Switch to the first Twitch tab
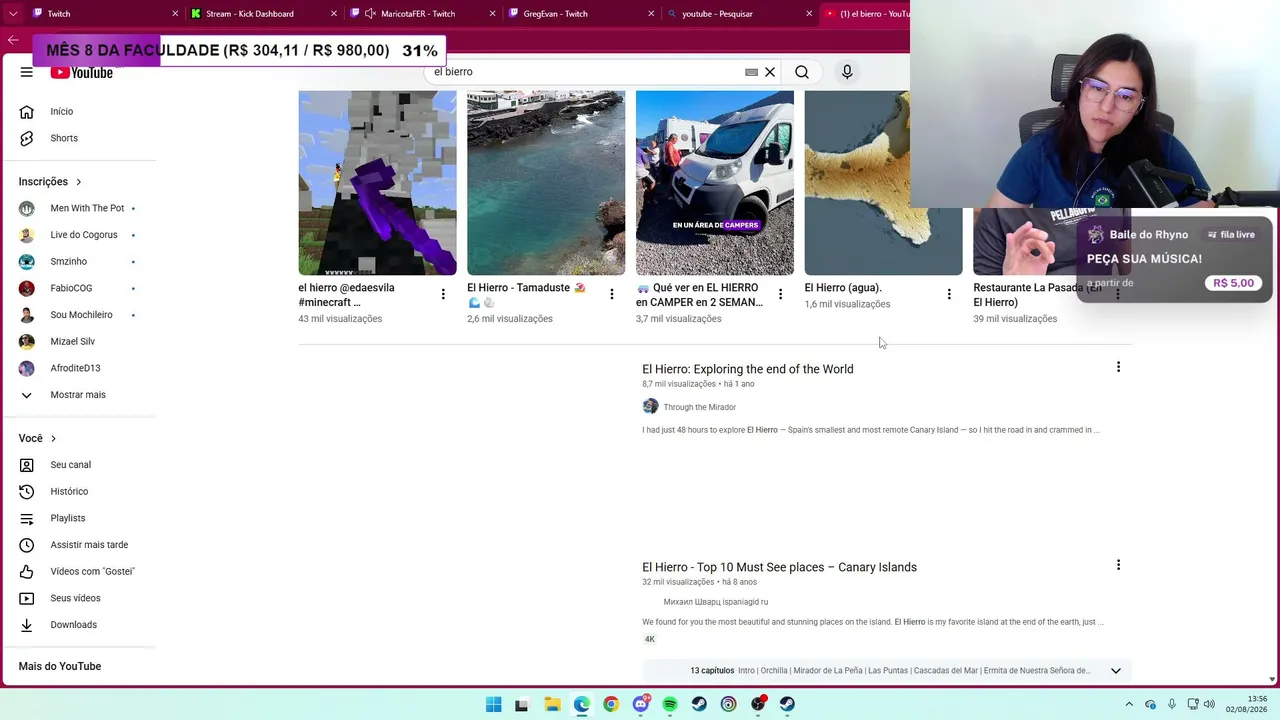Screen dimensions: 1280x720 [104, 14]
